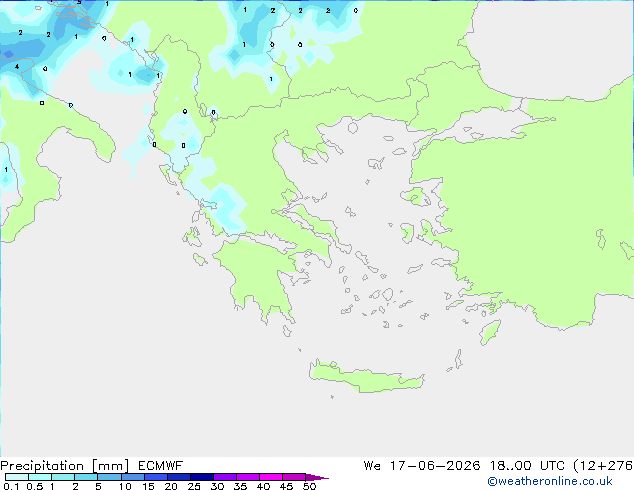The height and width of the screenshot is (490, 634).
Task: Click the '25' legend scale number
Action: pos(194,486)
